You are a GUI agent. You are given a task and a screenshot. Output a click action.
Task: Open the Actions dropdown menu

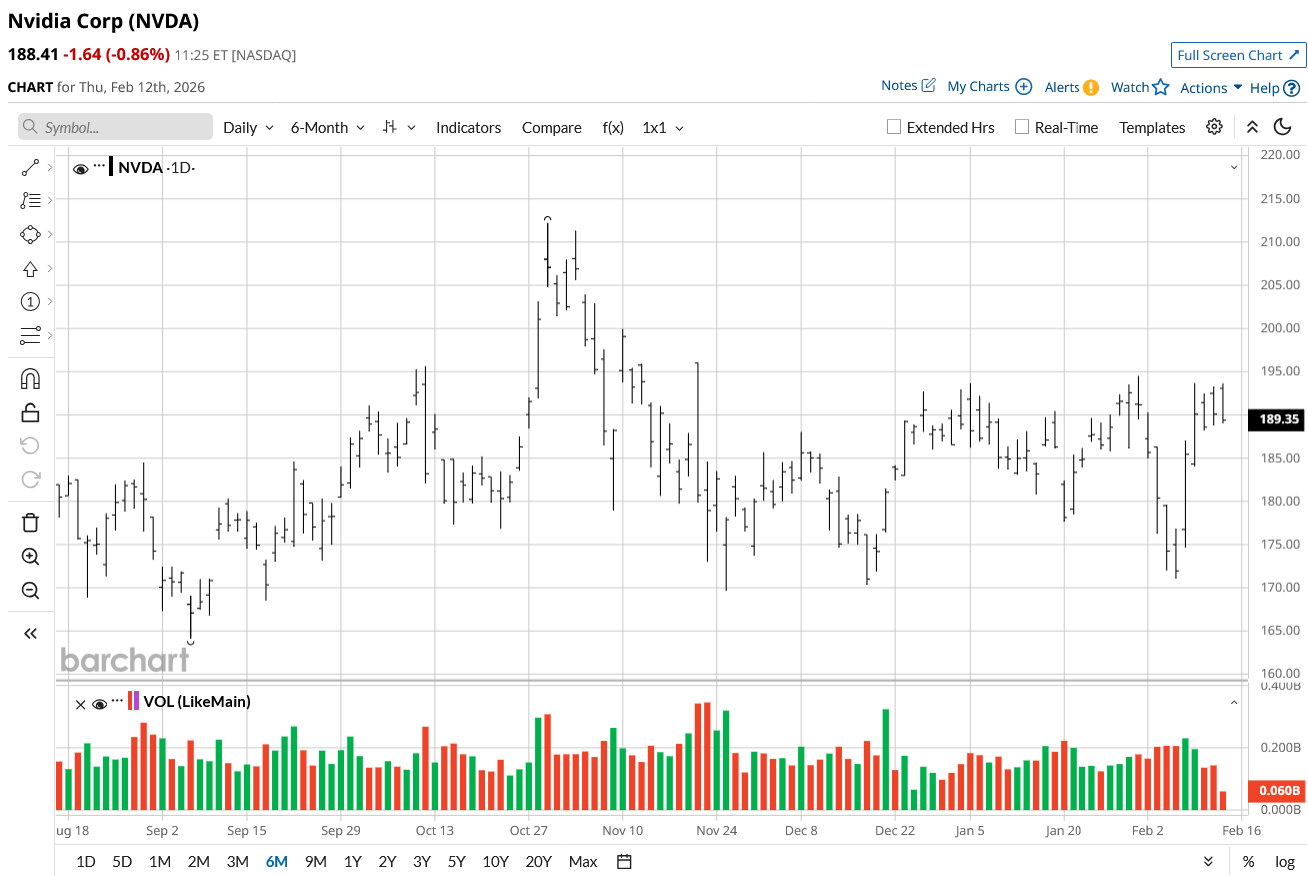[x=1211, y=88]
